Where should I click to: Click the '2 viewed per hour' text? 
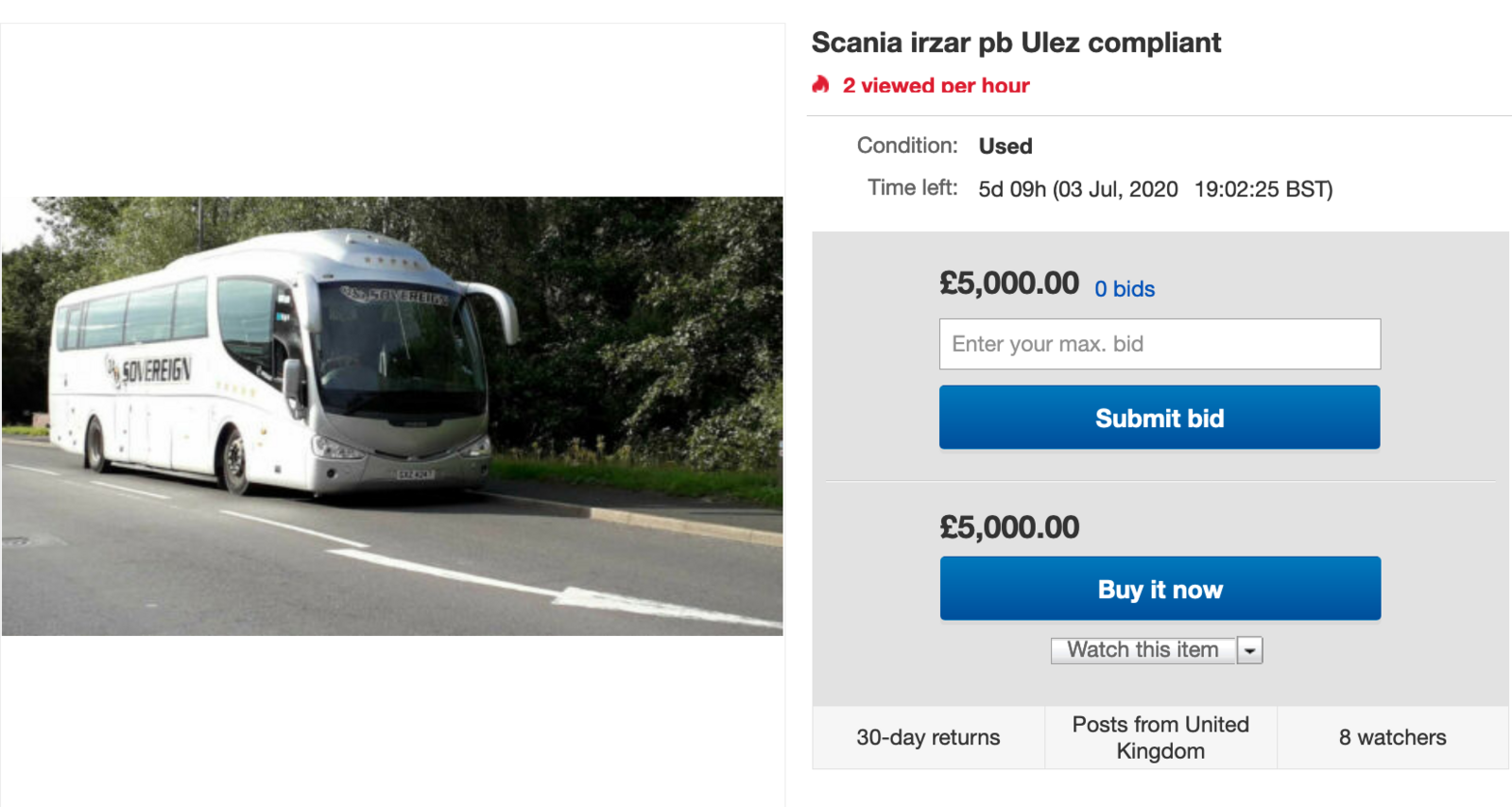pyautogui.click(x=936, y=85)
